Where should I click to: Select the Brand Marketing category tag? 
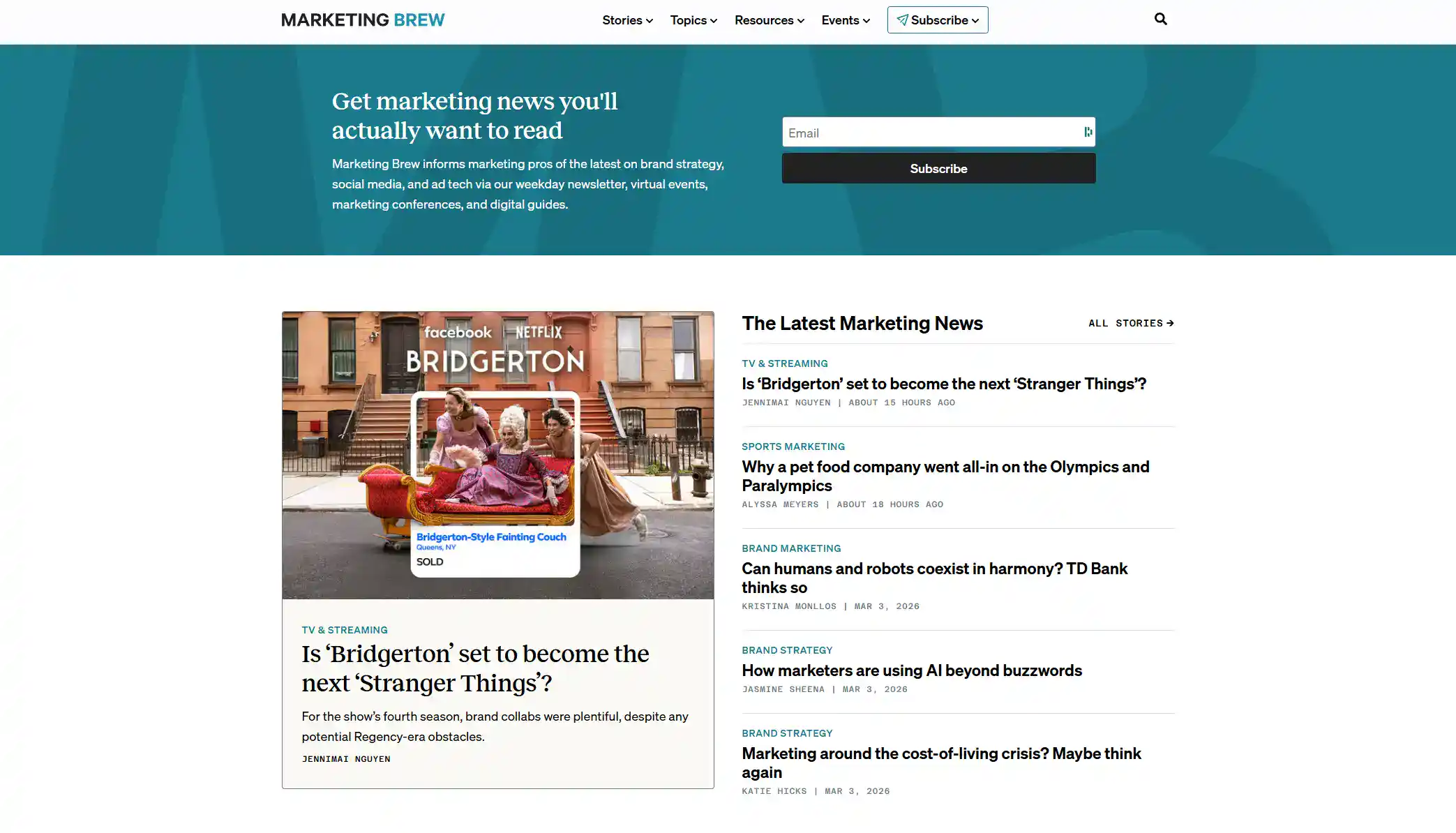[x=791, y=548]
